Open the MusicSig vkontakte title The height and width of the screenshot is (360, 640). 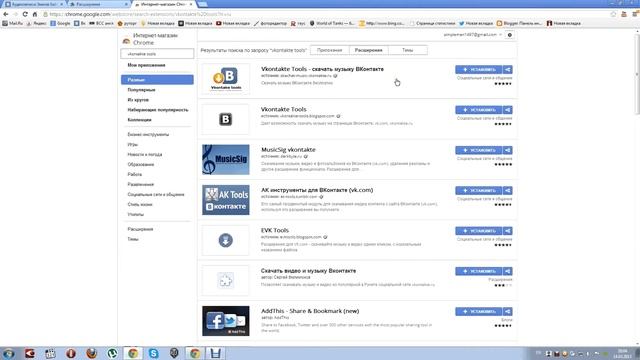[x=288, y=150]
